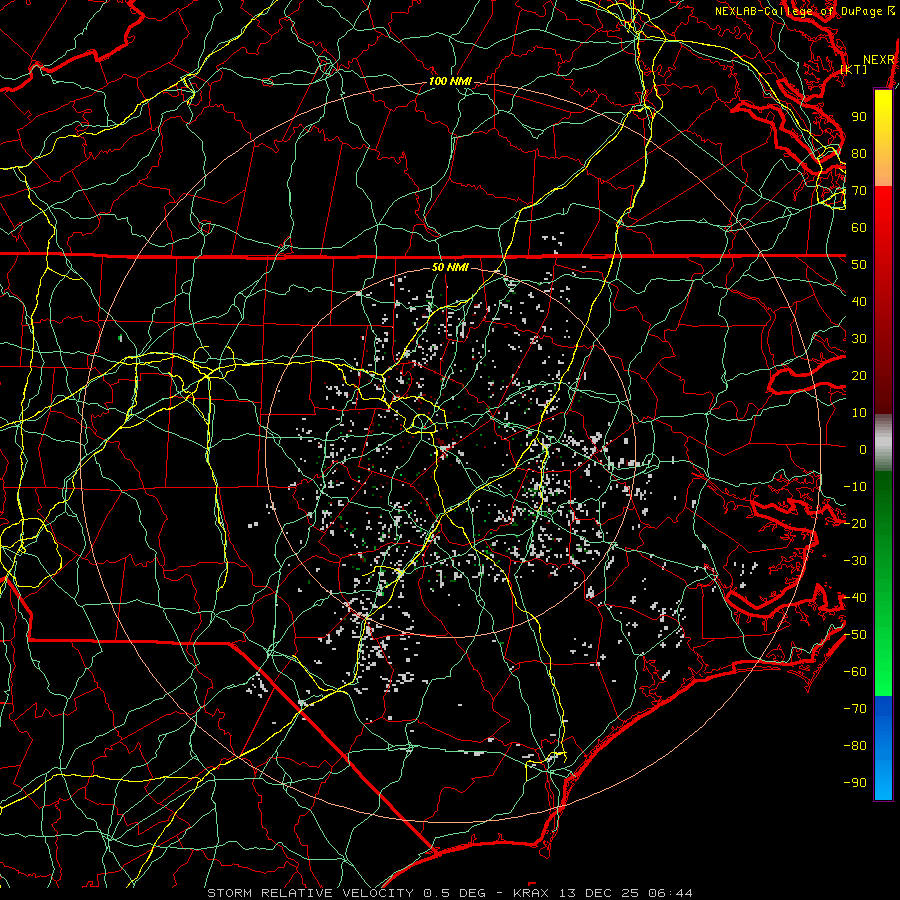The image size is (900, 900).
Task: Click the "0.5 DEG" elevation angle text
Action: pyautogui.click(x=455, y=893)
